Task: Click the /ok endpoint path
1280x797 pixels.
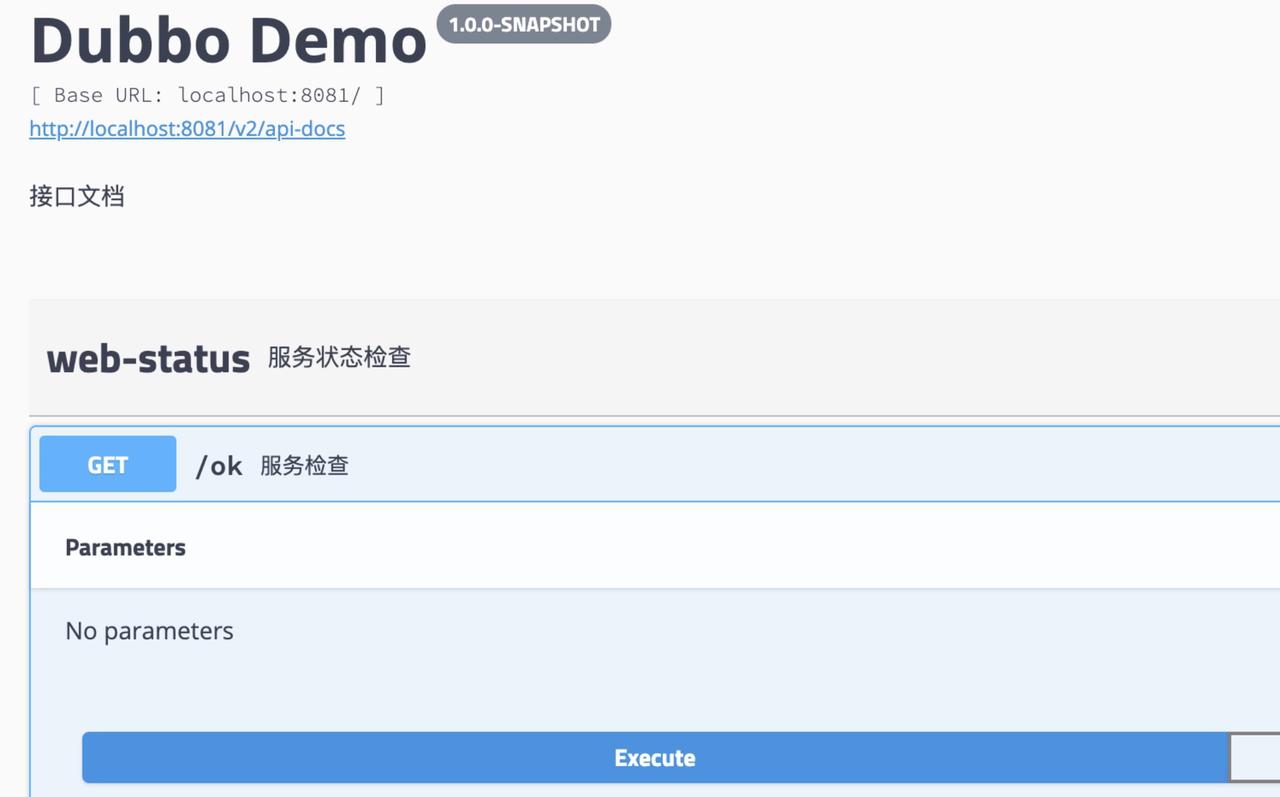Action: pos(219,466)
